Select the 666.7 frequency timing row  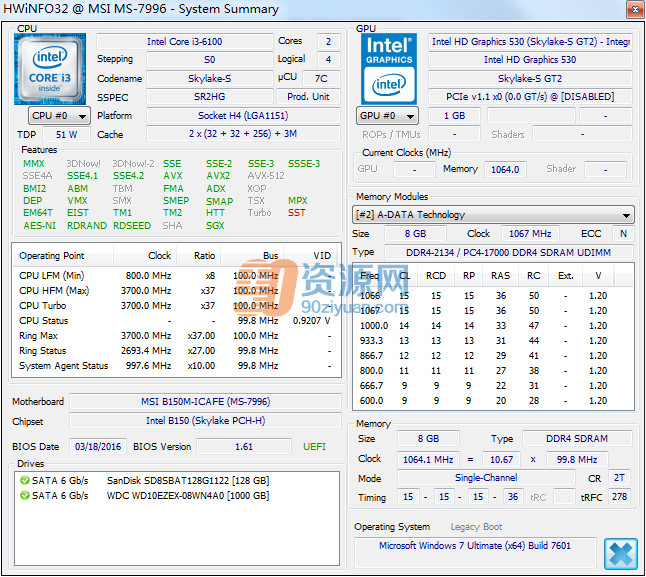point(493,385)
